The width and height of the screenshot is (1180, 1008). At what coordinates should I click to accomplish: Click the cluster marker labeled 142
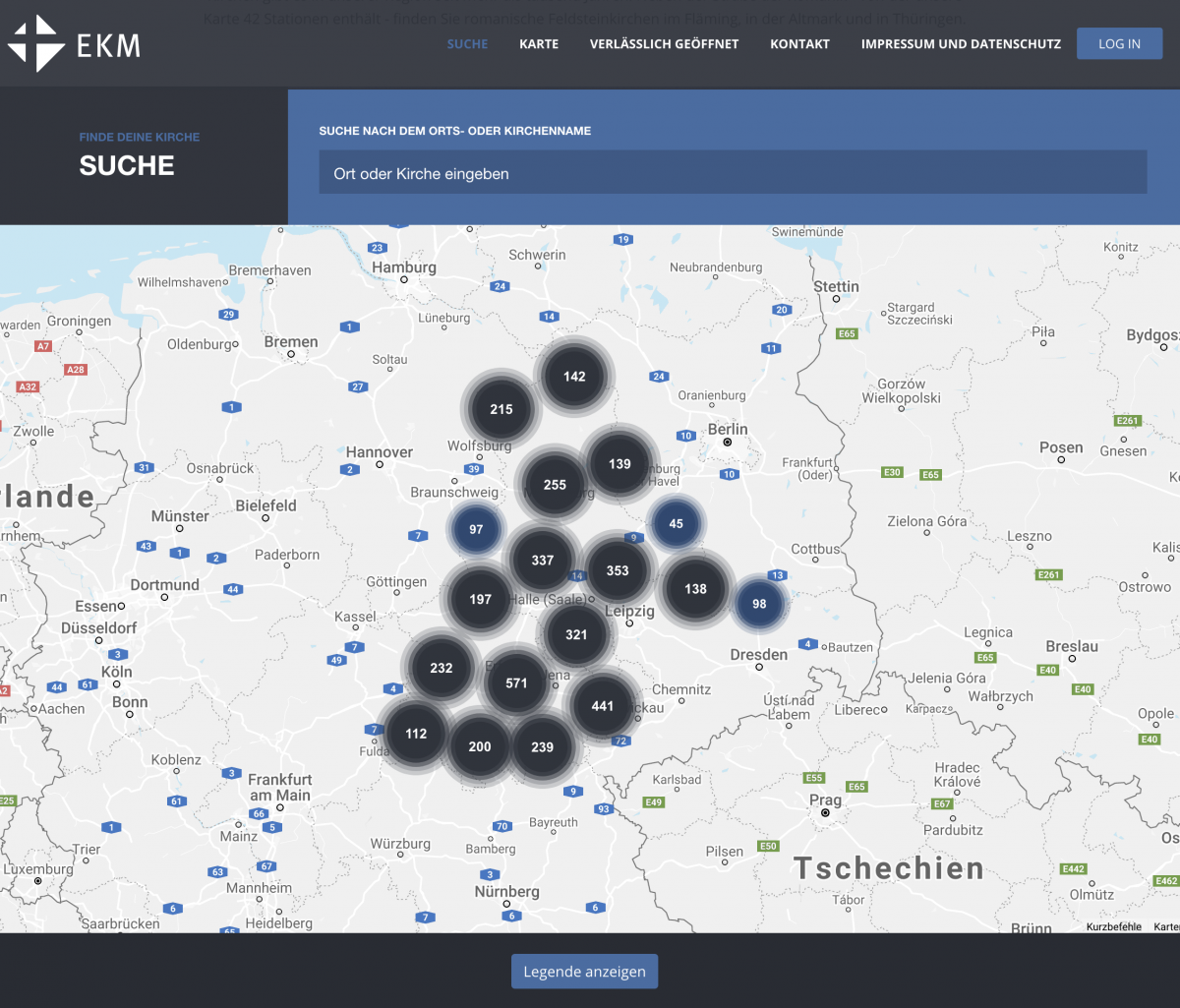coord(574,376)
